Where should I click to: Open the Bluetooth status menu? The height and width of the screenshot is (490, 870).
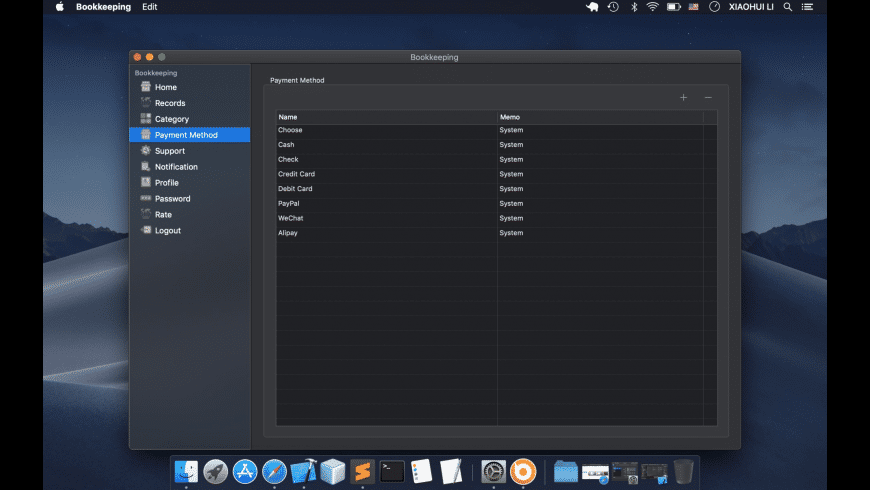[634, 7]
